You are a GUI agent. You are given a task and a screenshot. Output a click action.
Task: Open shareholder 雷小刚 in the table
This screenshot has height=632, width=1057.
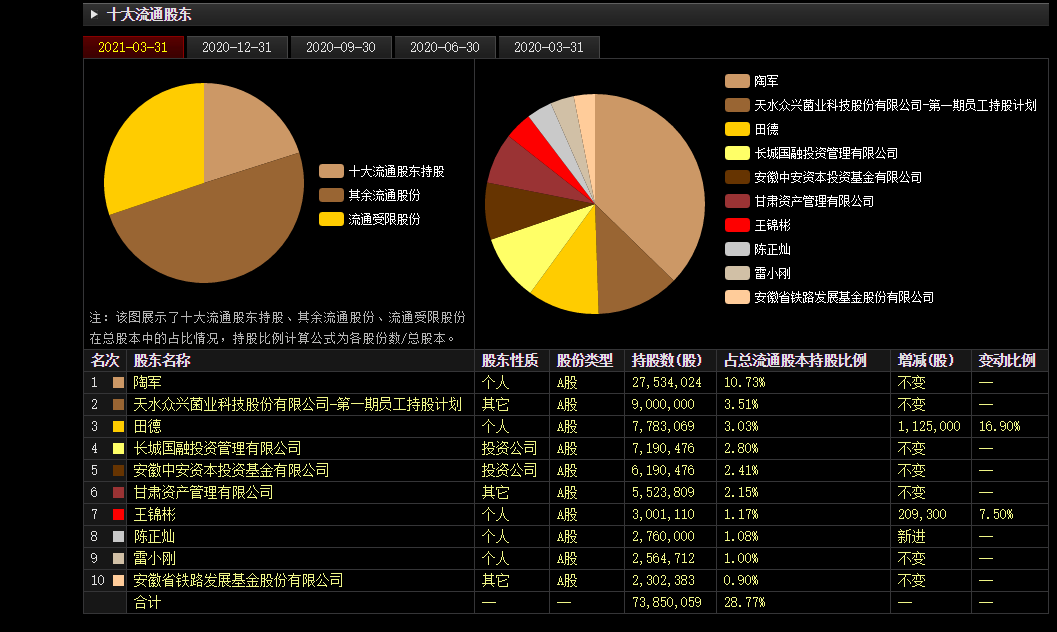[x=154, y=559]
